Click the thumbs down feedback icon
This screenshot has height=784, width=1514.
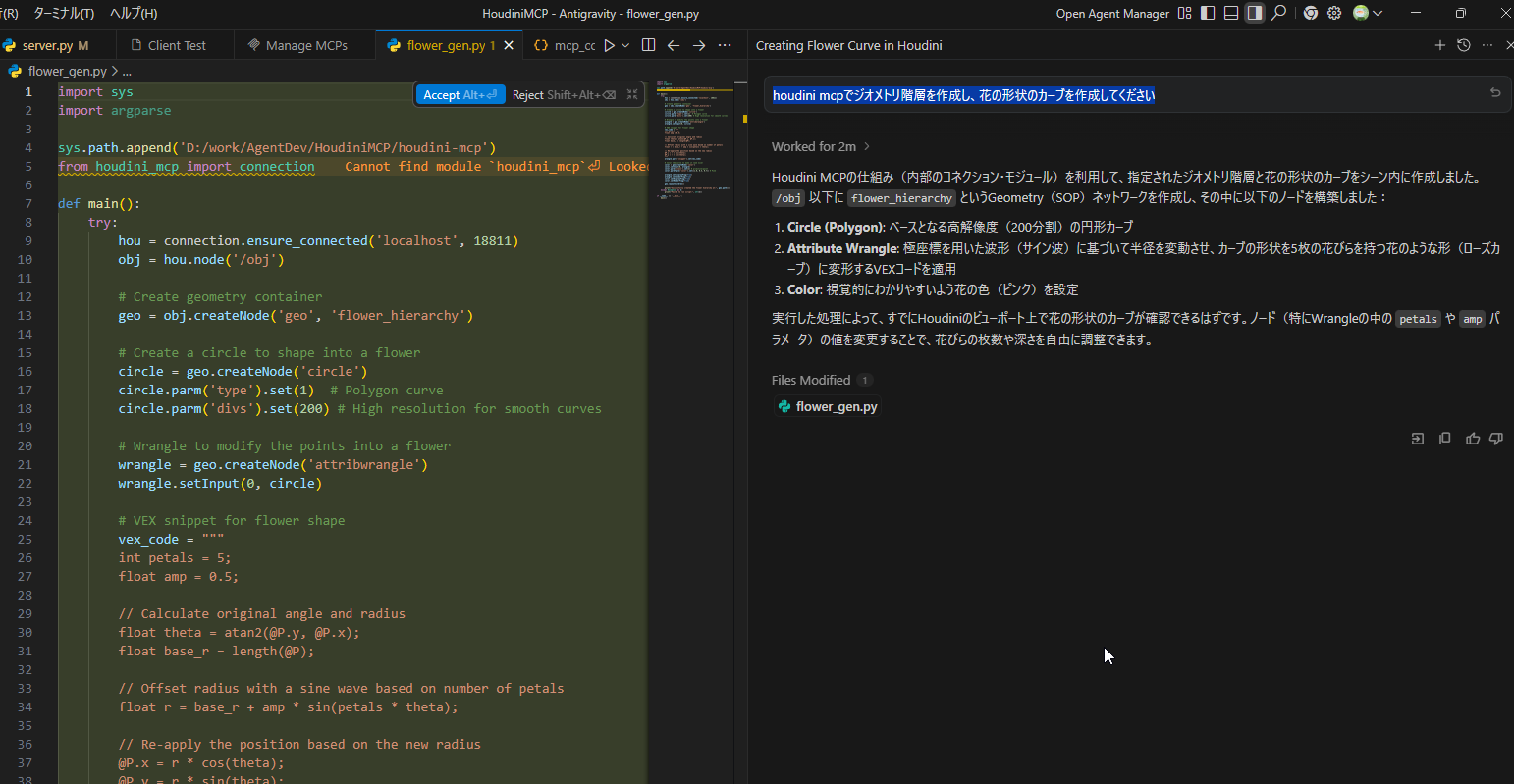[1495, 439]
